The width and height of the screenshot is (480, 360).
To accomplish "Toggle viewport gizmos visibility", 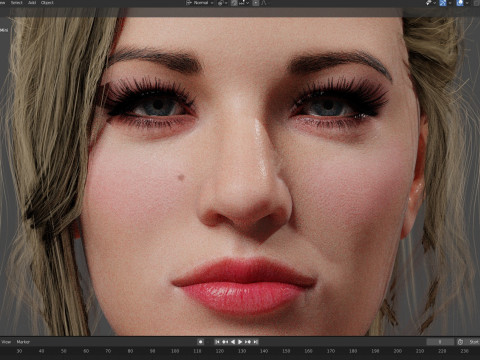I will [x=443, y=3].
